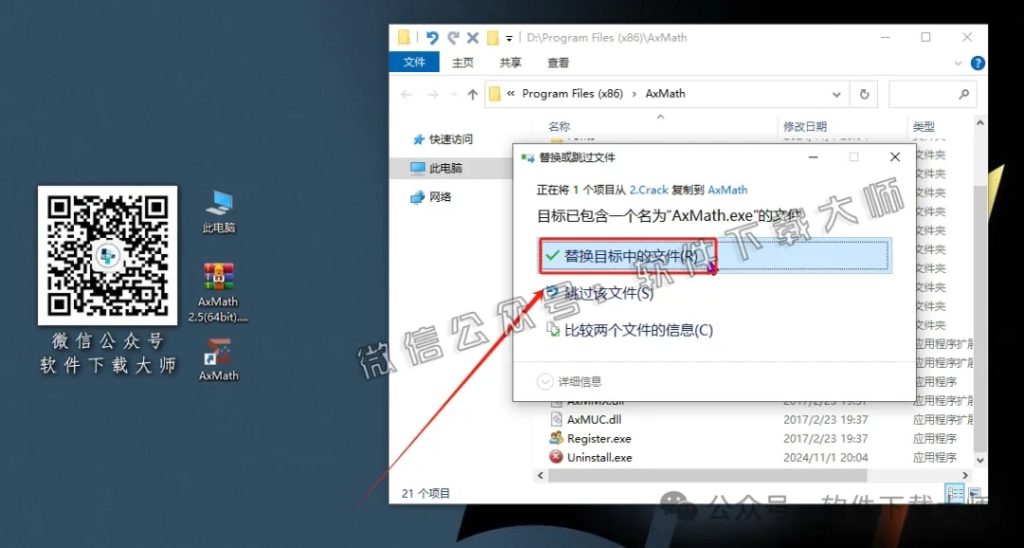Go back with the left arrow
Screen dimensions: 1024x548
coord(406,95)
